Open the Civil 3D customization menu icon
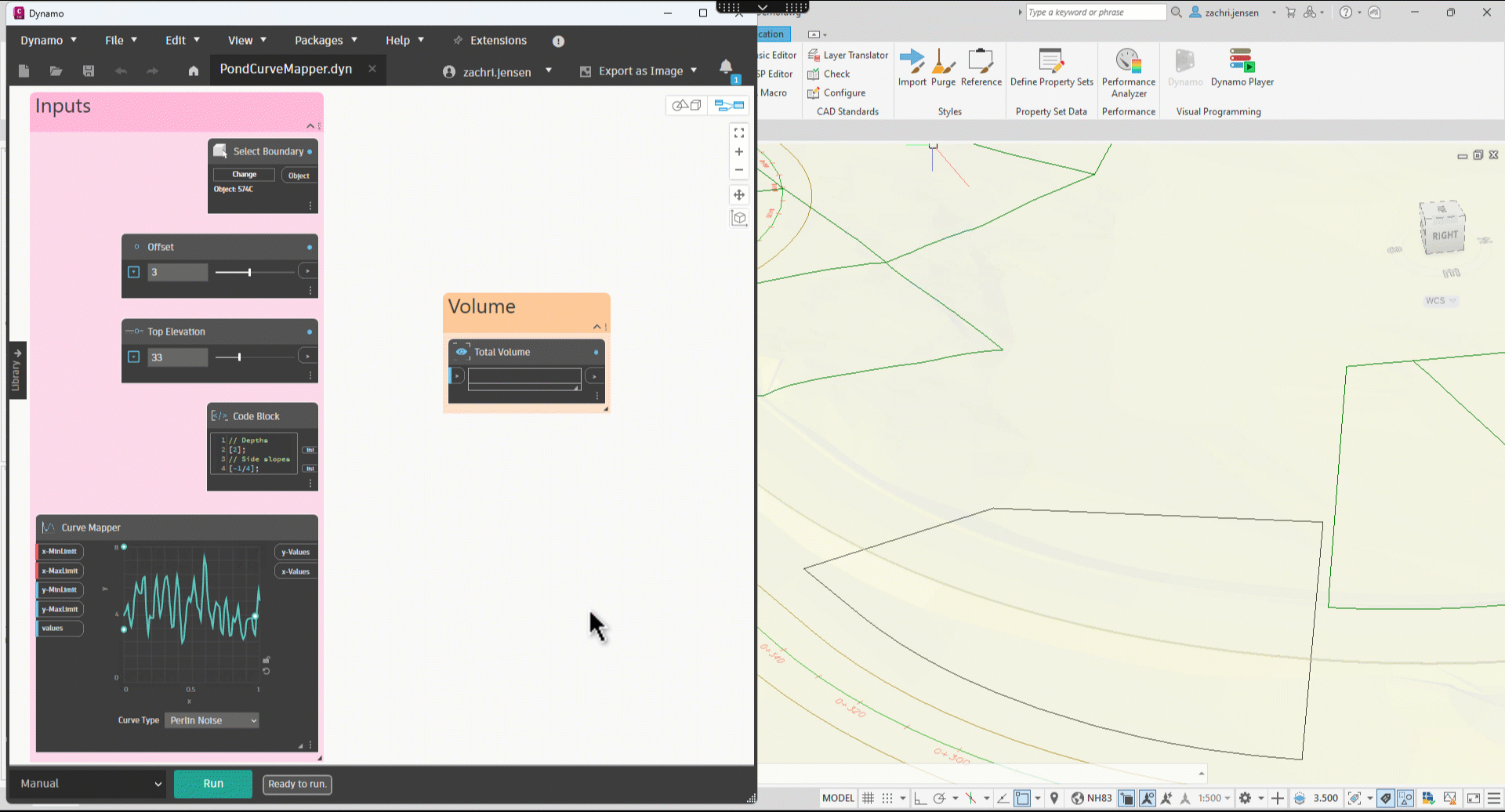Viewport: 1505px width, 812px height. (1494, 799)
